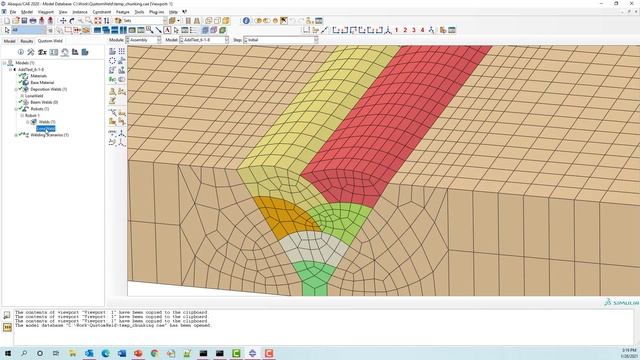Screen dimensions: 640x360
Task: Click the 2x icon in Custom Weld panel
Action: (42, 52)
